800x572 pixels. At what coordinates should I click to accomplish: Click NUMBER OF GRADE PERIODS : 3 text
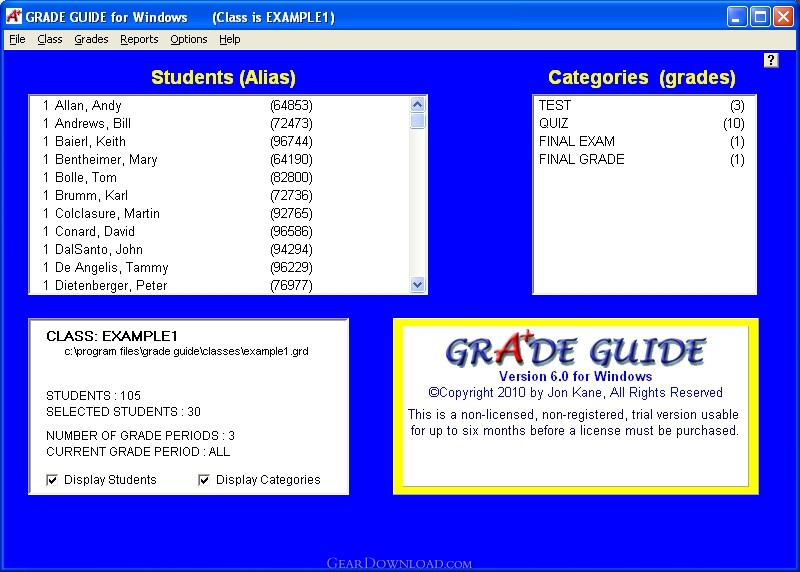click(140, 436)
